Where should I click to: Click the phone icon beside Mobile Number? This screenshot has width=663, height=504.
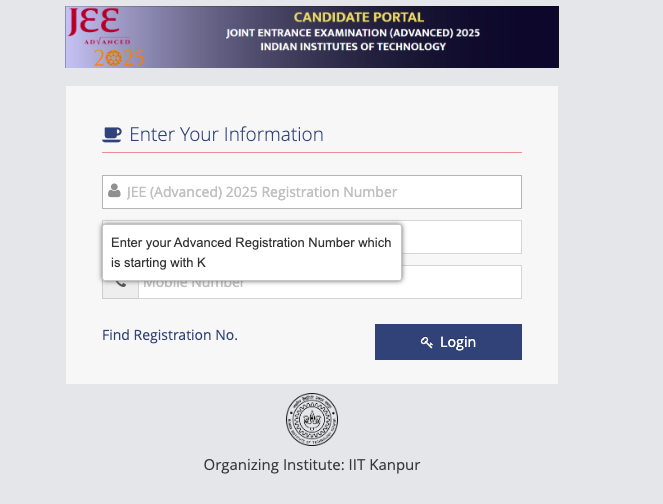point(120,284)
